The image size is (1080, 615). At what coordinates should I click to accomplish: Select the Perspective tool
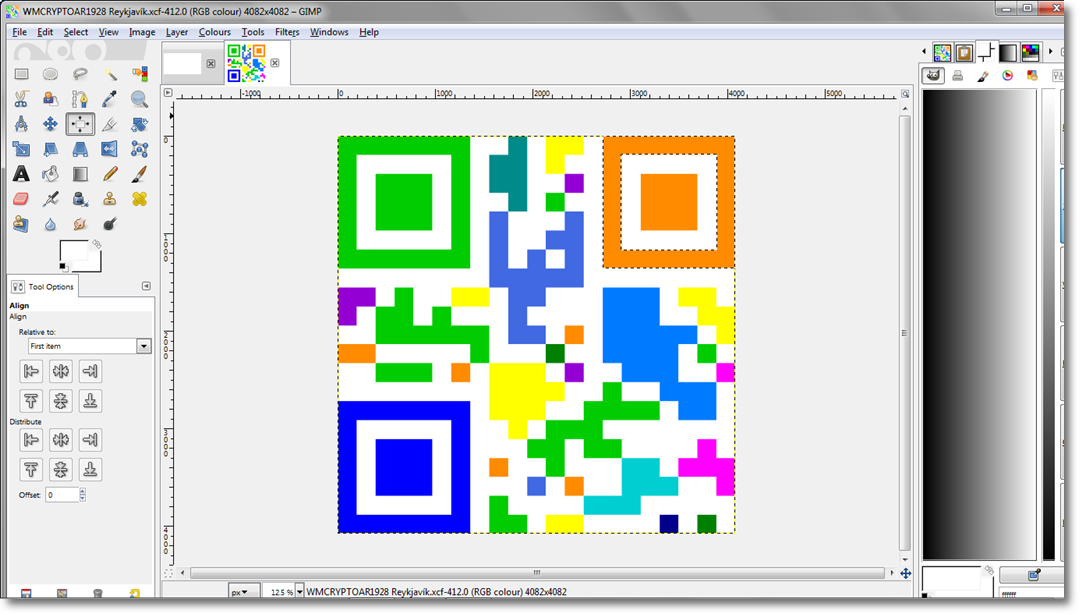pos(80,149)
